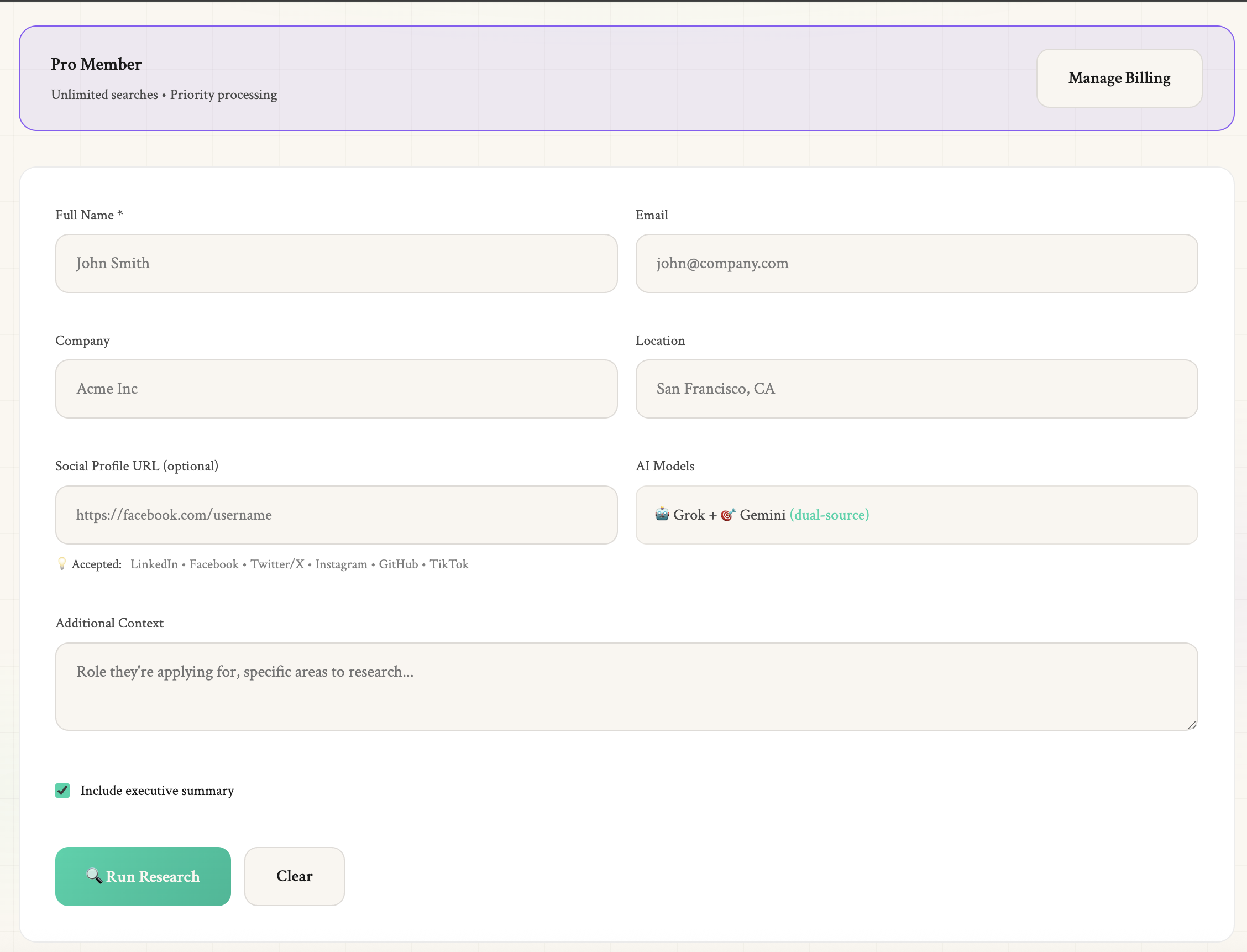Click the robot emoji icon beside Grok

662,514
